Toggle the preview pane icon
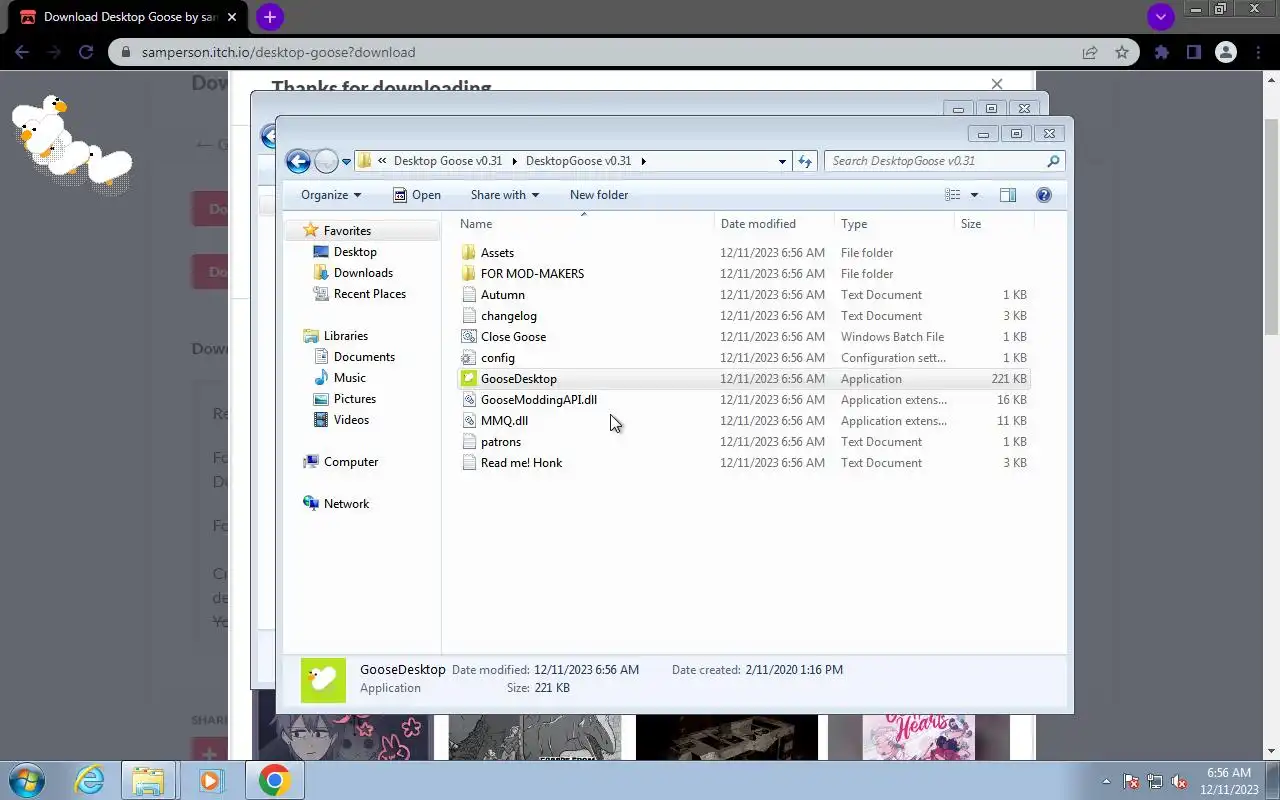 (x=1008, y=195)
